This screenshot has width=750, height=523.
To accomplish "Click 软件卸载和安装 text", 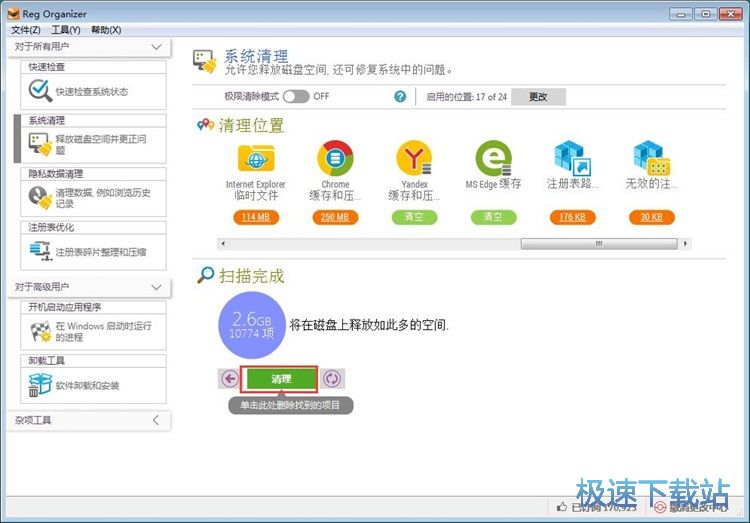I will click(x=87, y=385).
